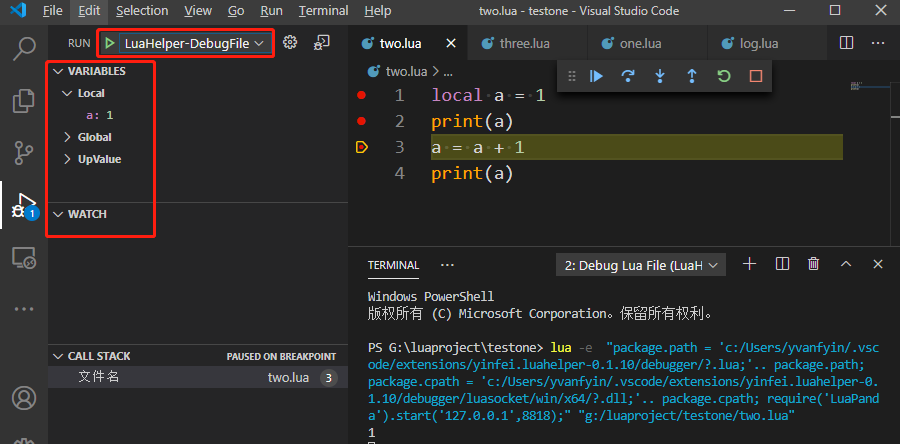Open the Run and Debug view
The height and width of the screenshot is (444, 900).
point(24,207)
